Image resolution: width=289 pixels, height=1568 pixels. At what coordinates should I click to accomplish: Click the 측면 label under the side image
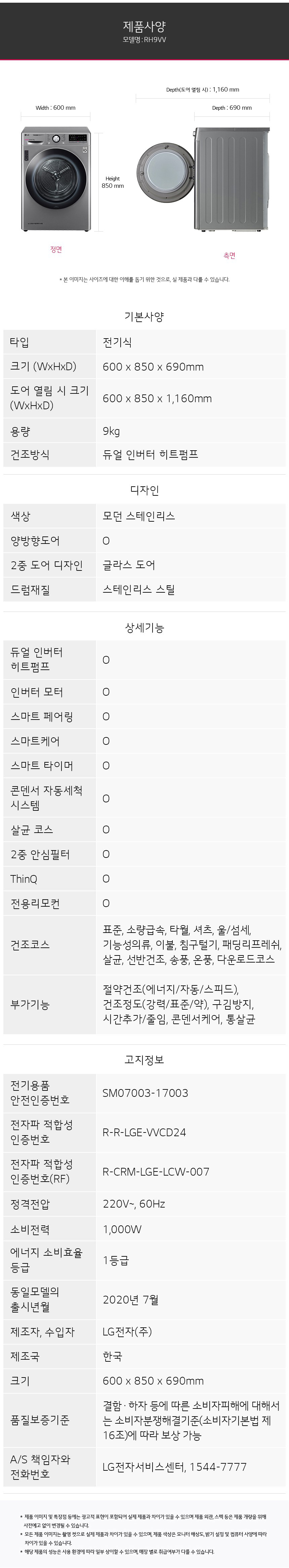230,256
